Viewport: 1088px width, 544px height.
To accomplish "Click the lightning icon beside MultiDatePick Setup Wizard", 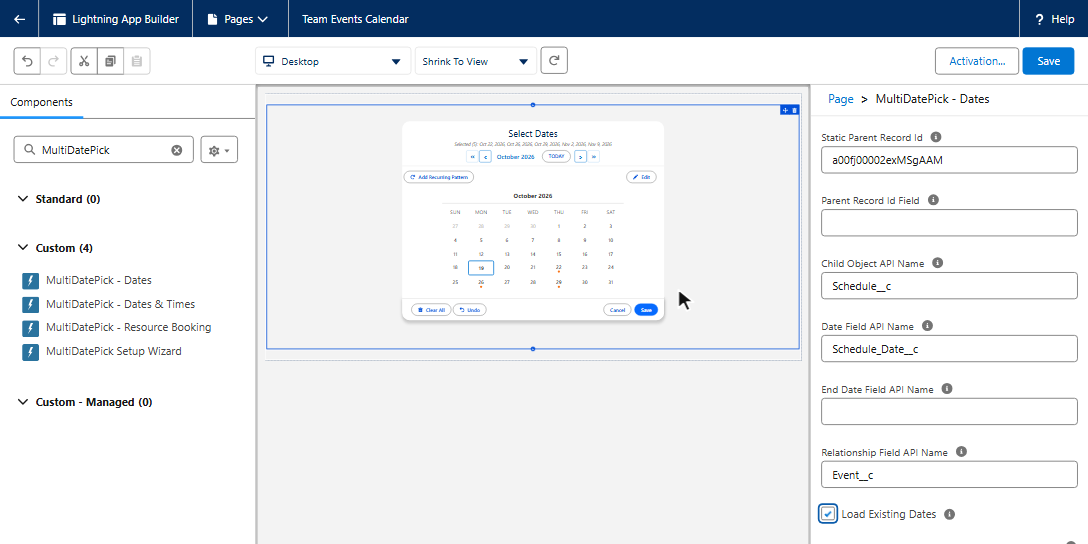I will click(x=31, y=351).
